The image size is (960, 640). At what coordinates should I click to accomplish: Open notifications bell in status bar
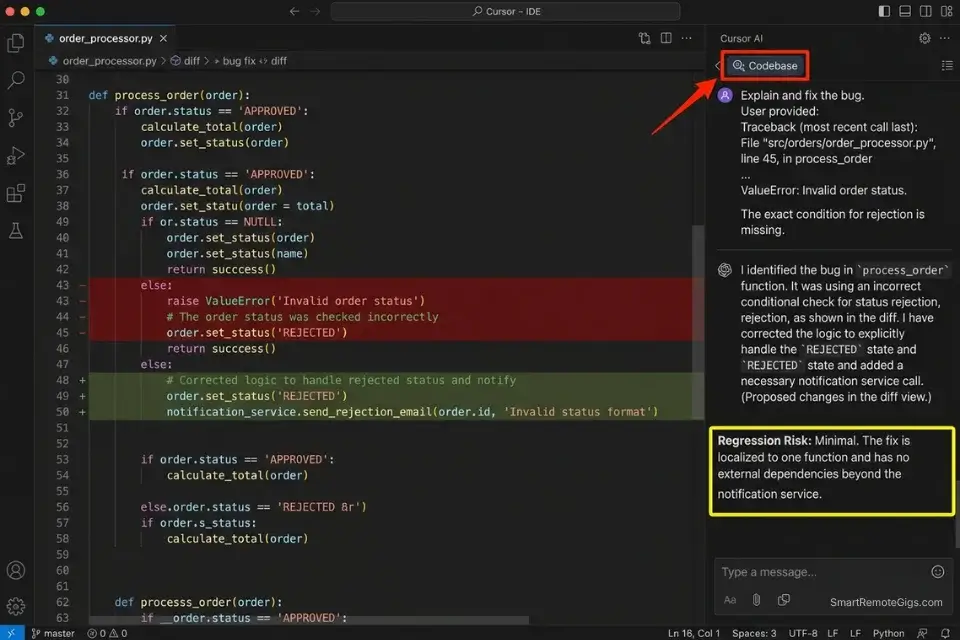(x=945, y=633)
